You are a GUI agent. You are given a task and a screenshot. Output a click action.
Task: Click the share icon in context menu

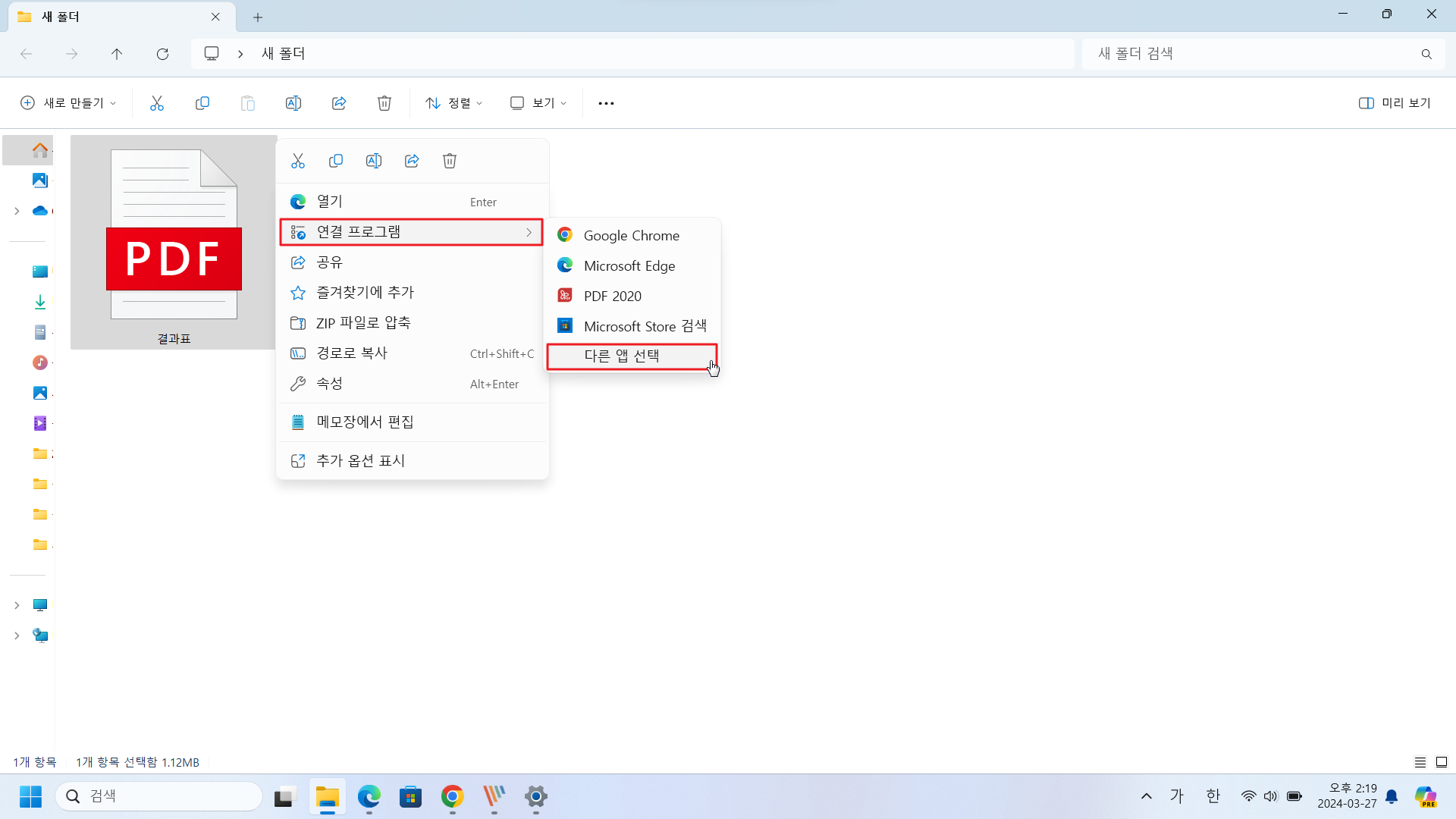click(x=412, y=160)
